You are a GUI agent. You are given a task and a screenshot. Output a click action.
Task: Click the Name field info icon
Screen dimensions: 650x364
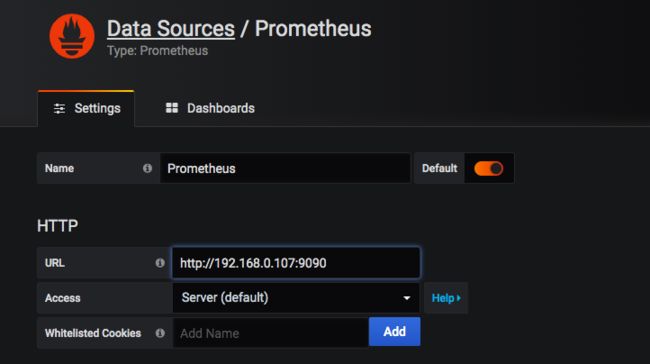(x=147, y=168)
